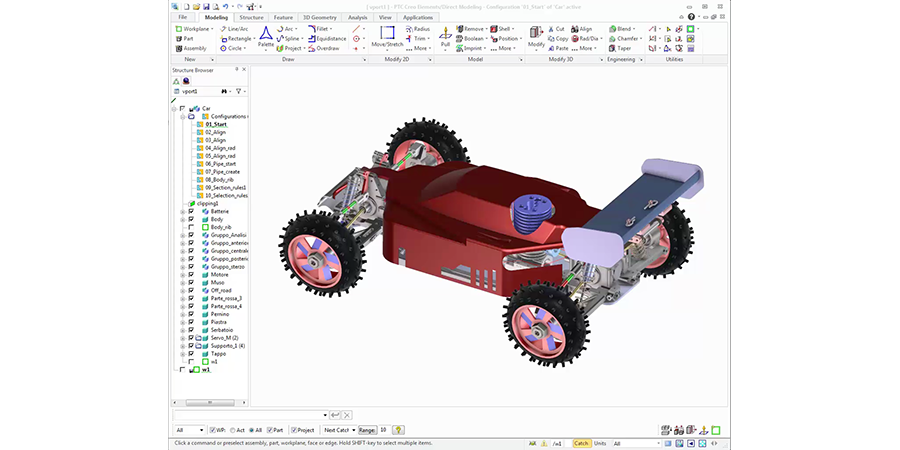Toggle the Body_nib part checkbox

tap(191, 227)
